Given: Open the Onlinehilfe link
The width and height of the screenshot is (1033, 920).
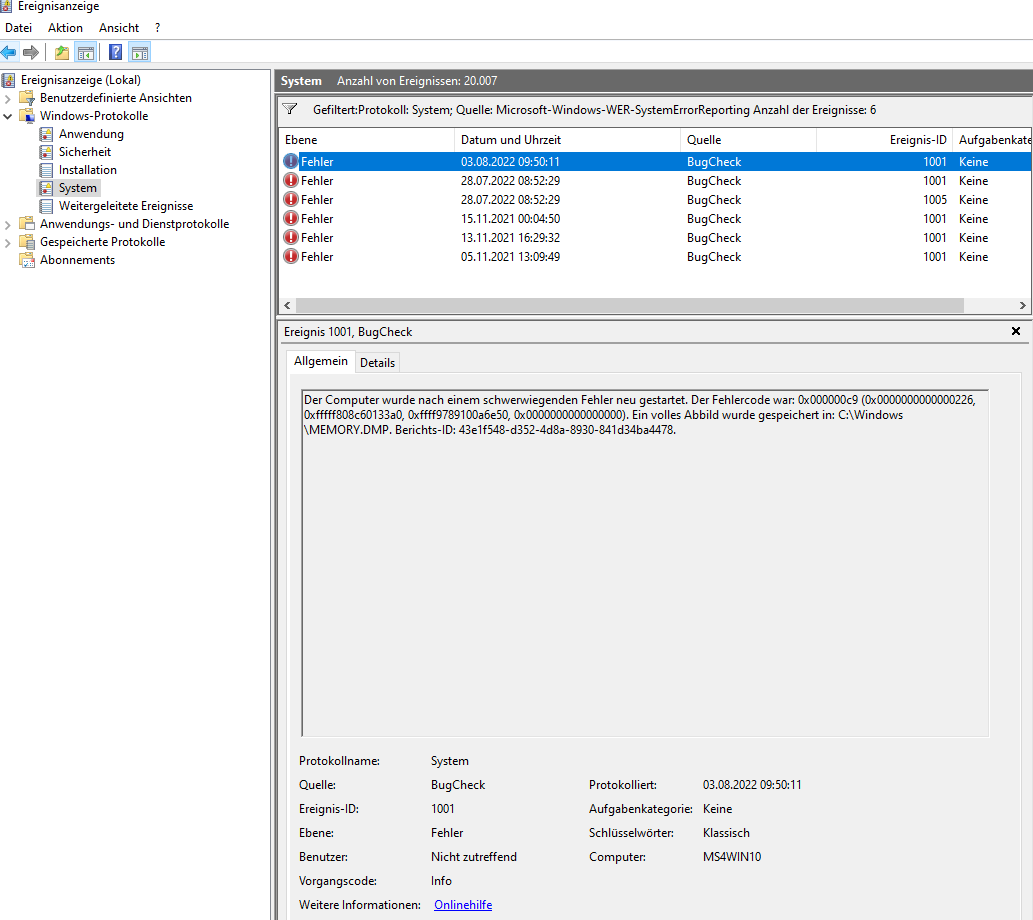Looking at the screenshot, I should tap(463, 905).
